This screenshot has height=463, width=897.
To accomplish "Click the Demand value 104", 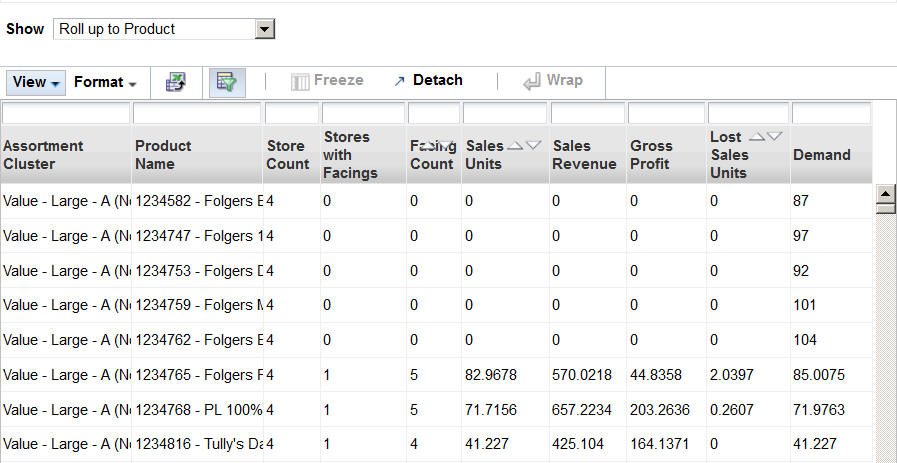I will [805, 340].
